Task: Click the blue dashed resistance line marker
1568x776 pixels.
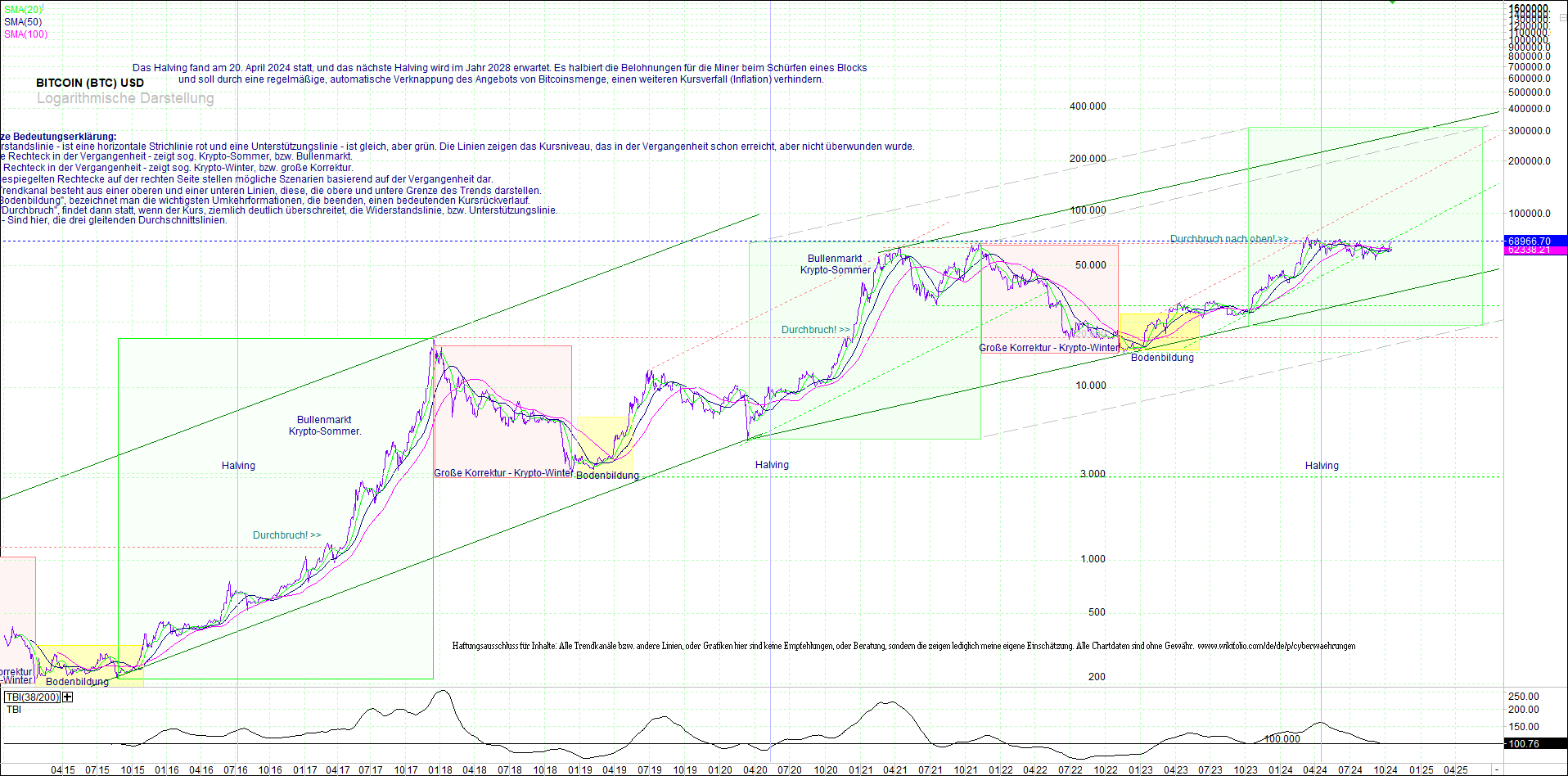Action: click(x=573, y=241)
